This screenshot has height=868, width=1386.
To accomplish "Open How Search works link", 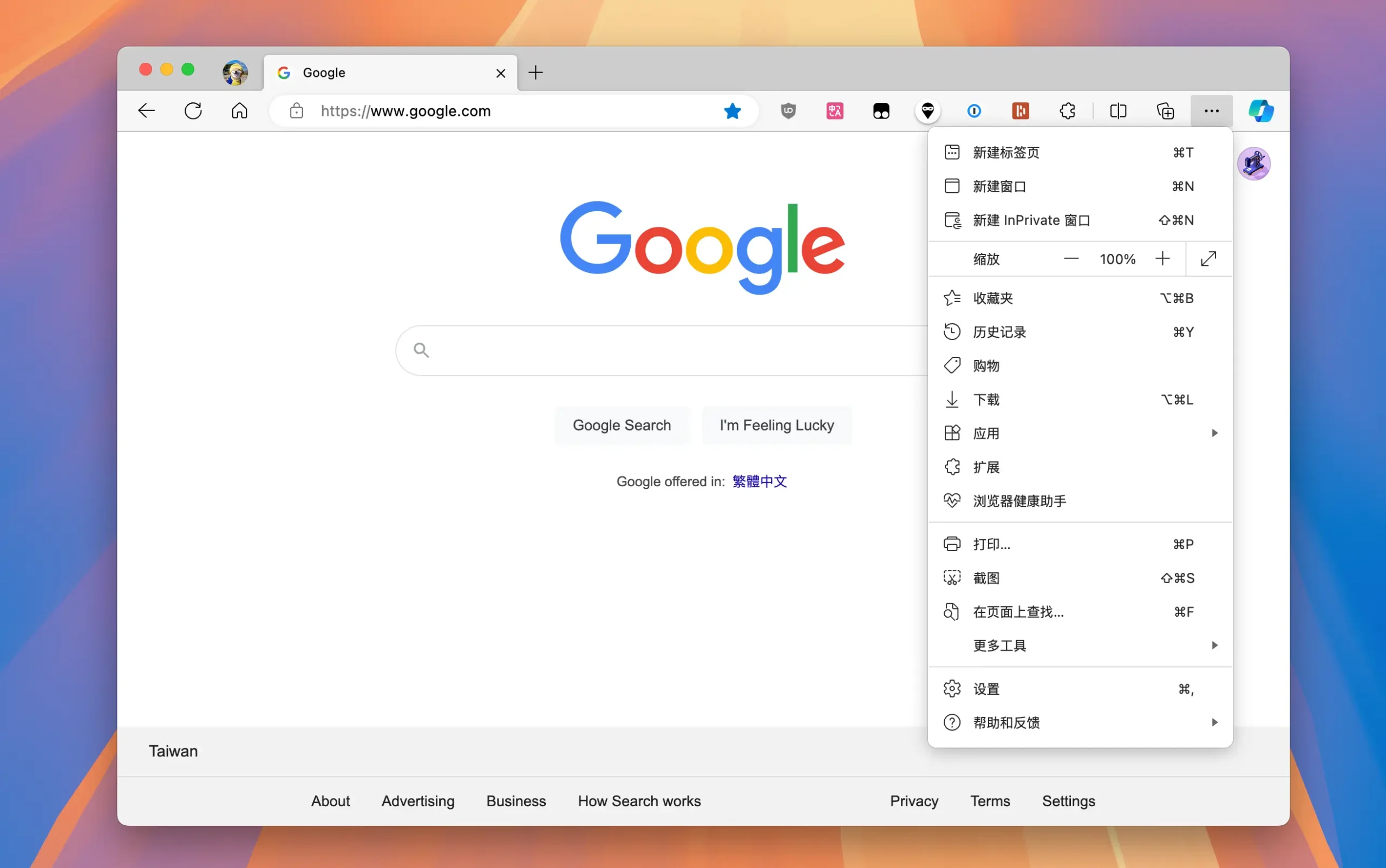I will (639, 801).
